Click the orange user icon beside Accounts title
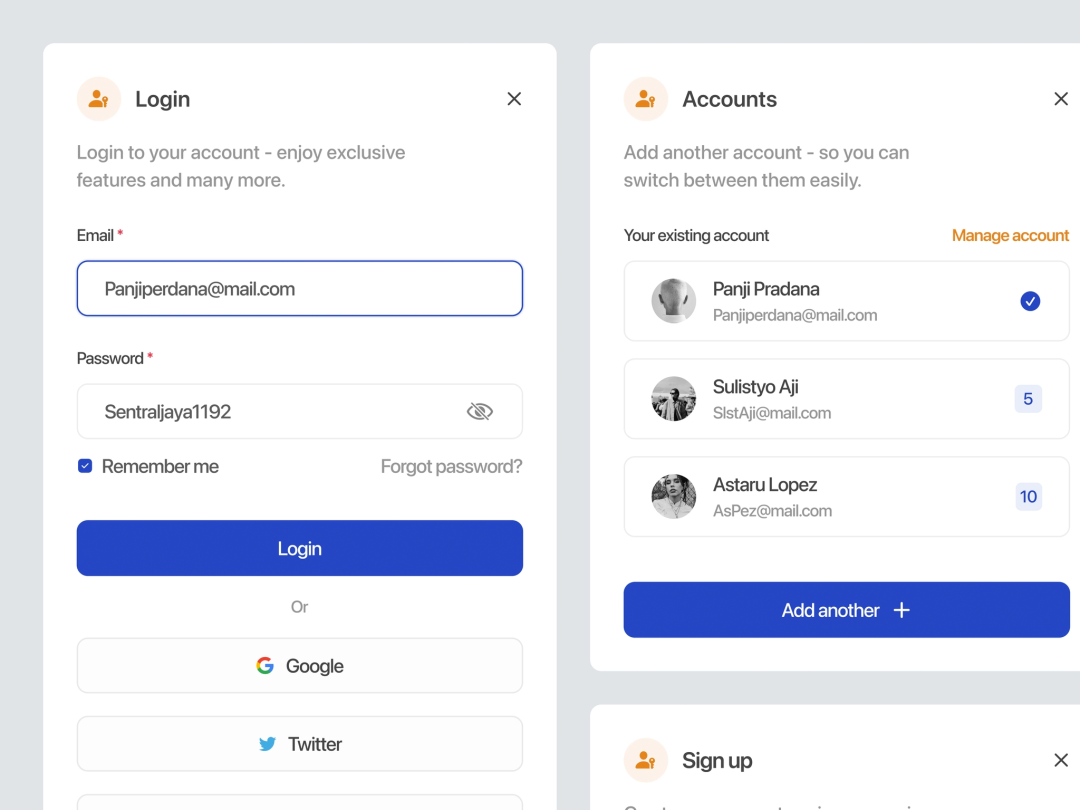The image size is (1080, 810). (645, 99)
